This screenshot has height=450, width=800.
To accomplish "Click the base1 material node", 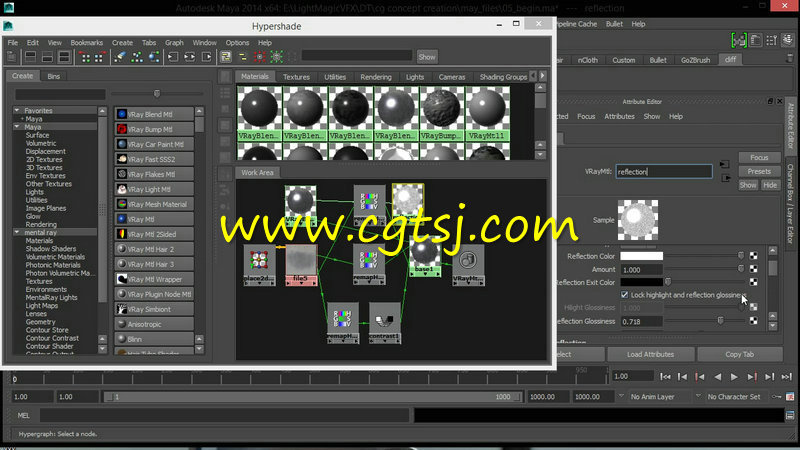I will (424, 258).
